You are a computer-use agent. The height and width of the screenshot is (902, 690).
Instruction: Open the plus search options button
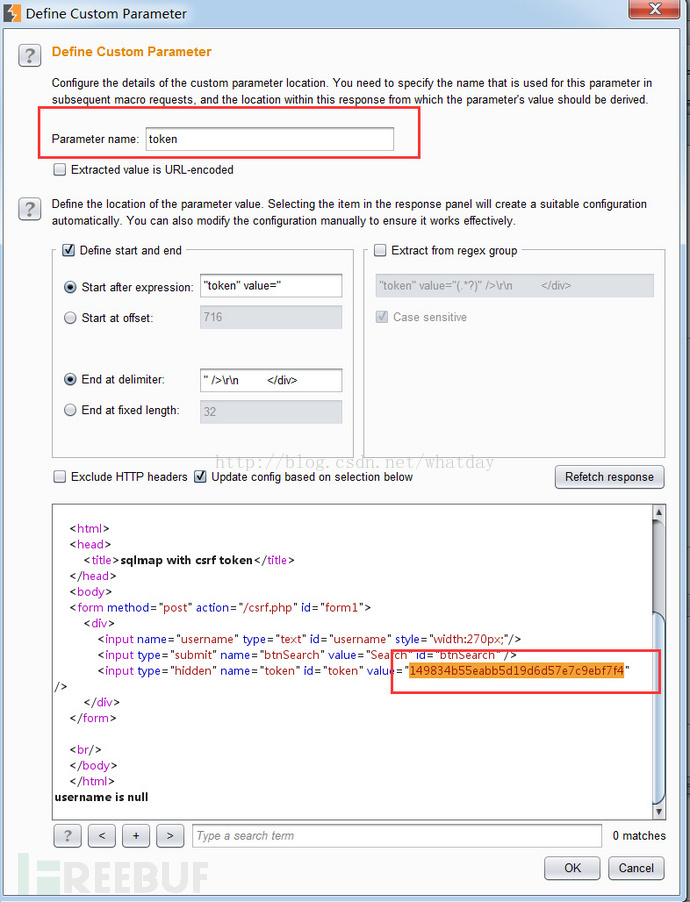pos(136,836)
